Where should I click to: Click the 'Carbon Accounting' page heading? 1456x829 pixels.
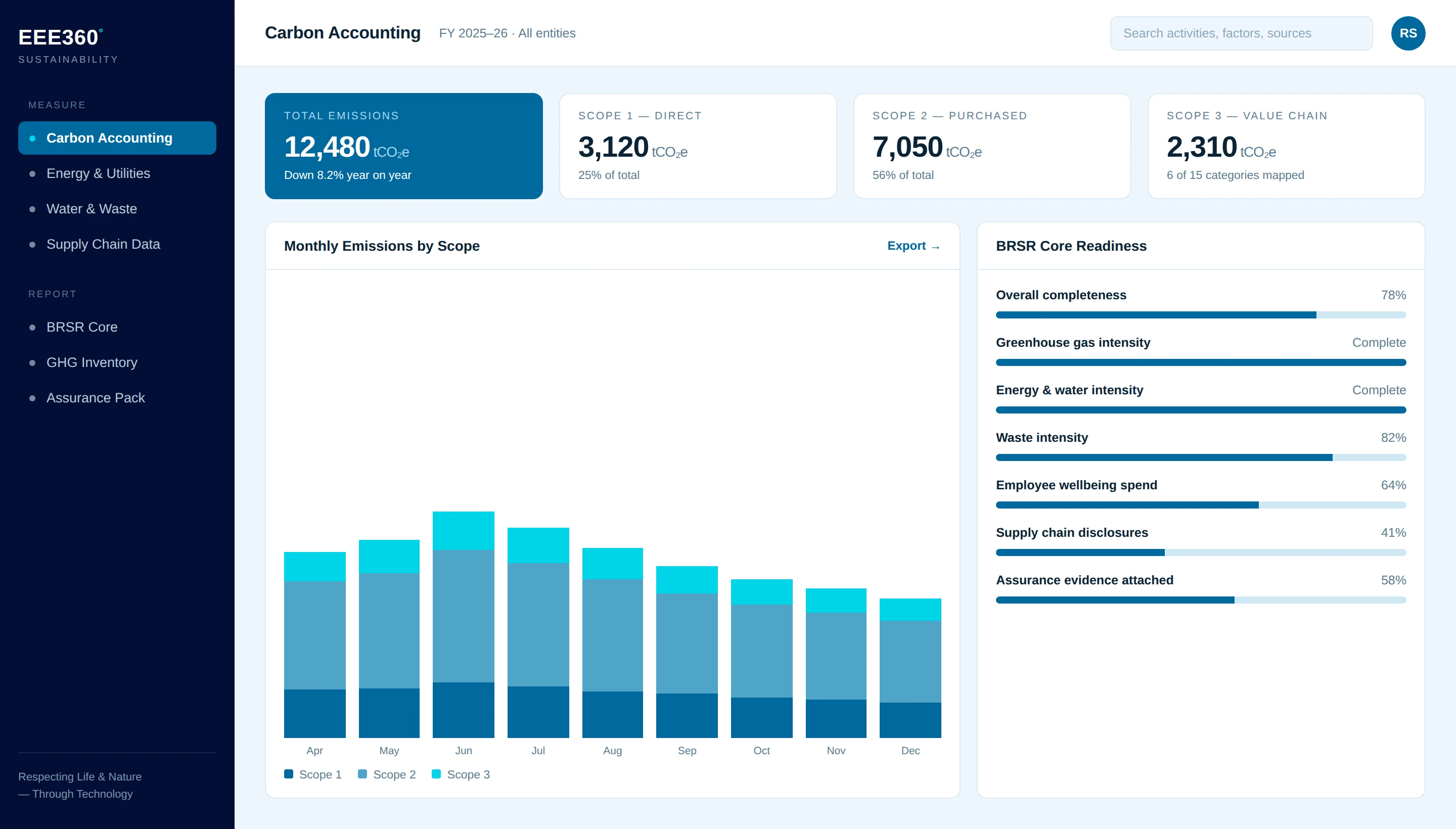click(x=342, y=33)
